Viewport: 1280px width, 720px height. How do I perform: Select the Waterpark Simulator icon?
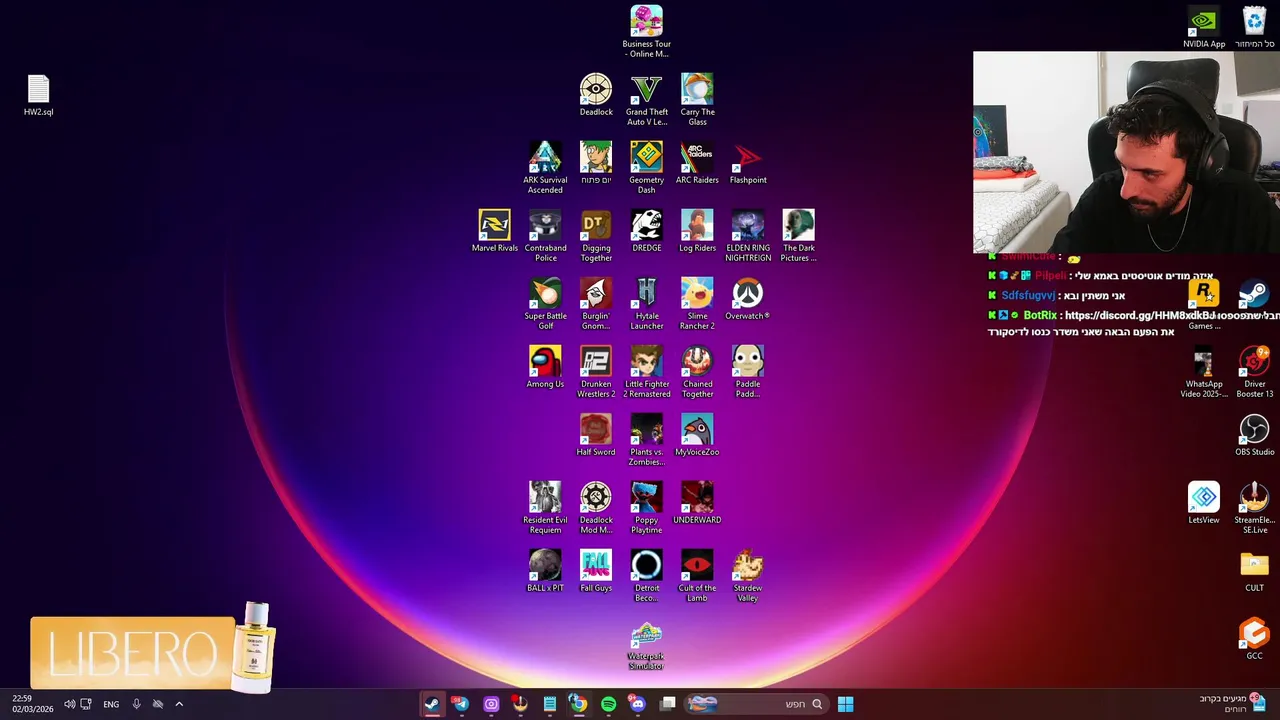(646, 646)
